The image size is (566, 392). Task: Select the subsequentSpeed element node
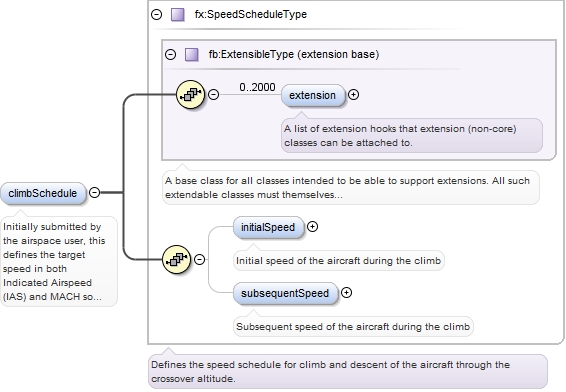click(x=286, y=293)
